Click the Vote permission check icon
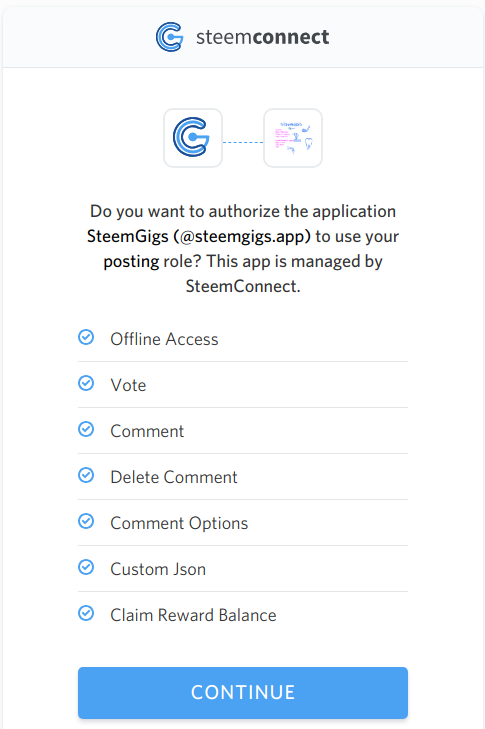 click(86, 383)
